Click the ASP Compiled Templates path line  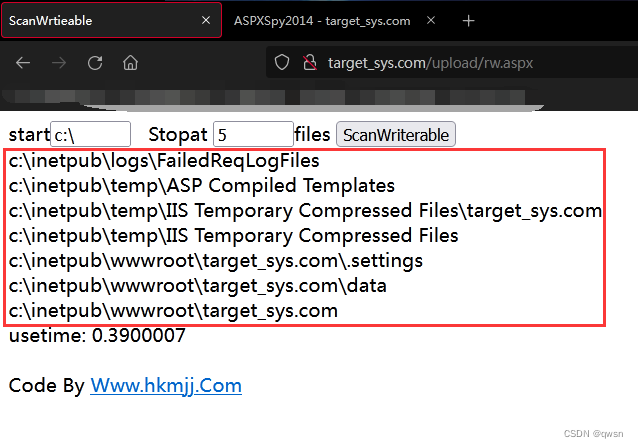click(x=202, y=186)
